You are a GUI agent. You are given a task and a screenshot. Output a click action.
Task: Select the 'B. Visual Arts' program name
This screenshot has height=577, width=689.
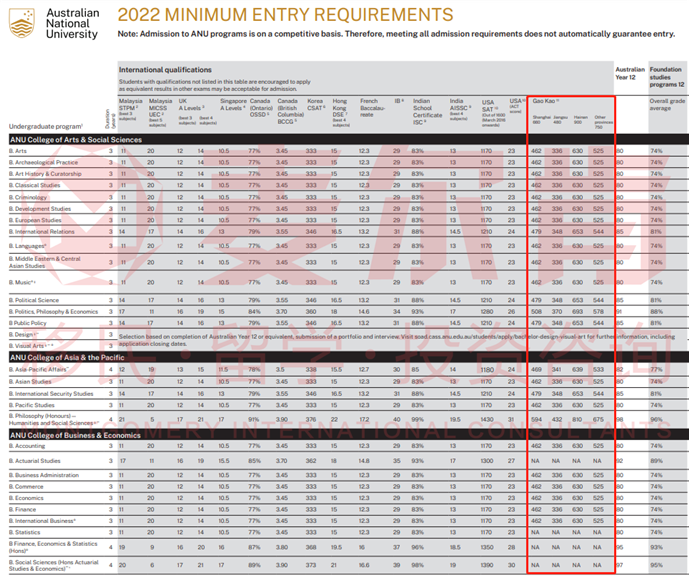coord(31,346)
